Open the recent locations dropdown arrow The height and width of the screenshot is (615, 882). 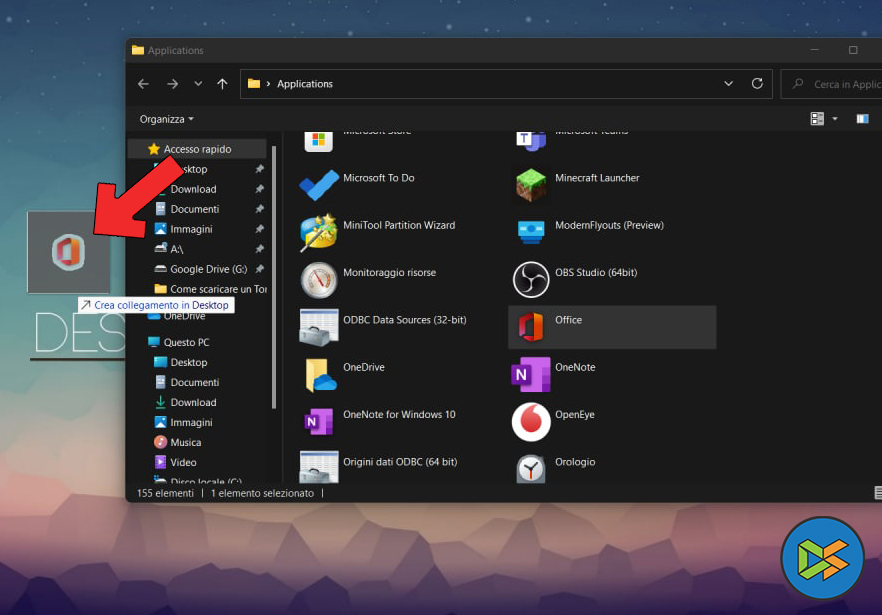point(198,84)
